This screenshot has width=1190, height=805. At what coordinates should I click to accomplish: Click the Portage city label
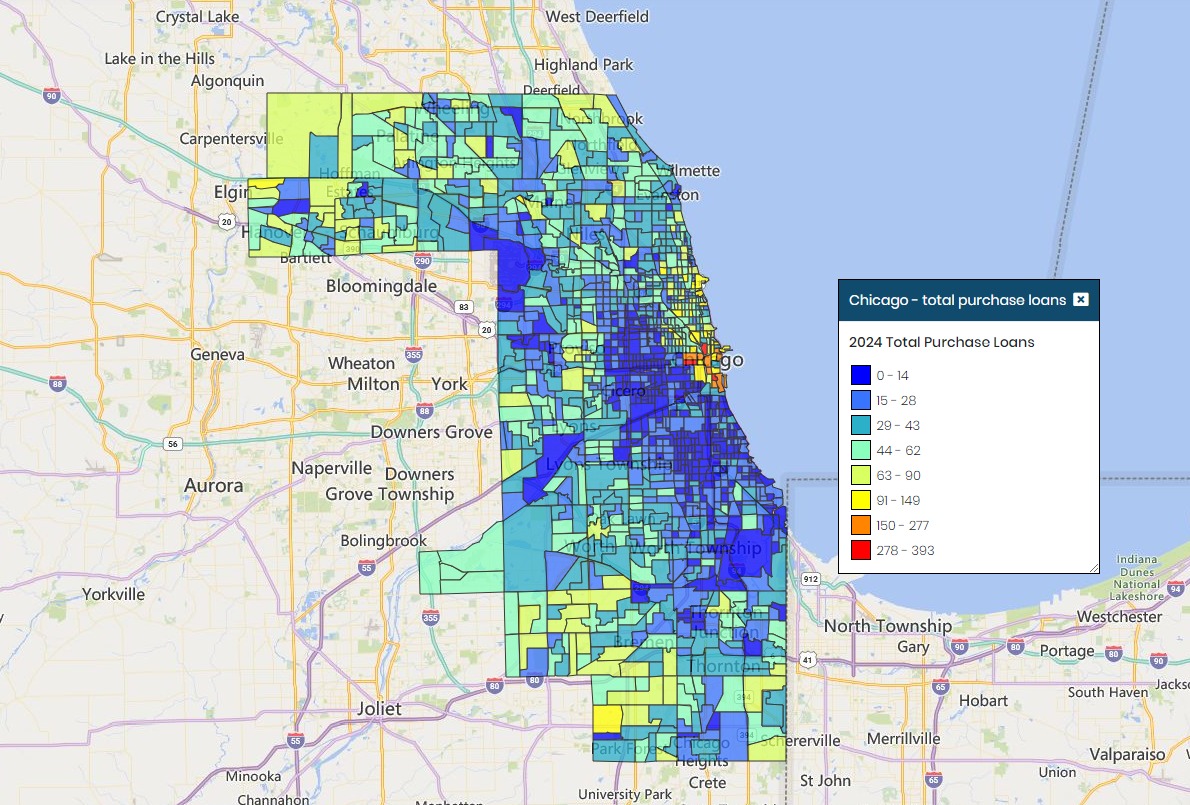coord(1066,651)
